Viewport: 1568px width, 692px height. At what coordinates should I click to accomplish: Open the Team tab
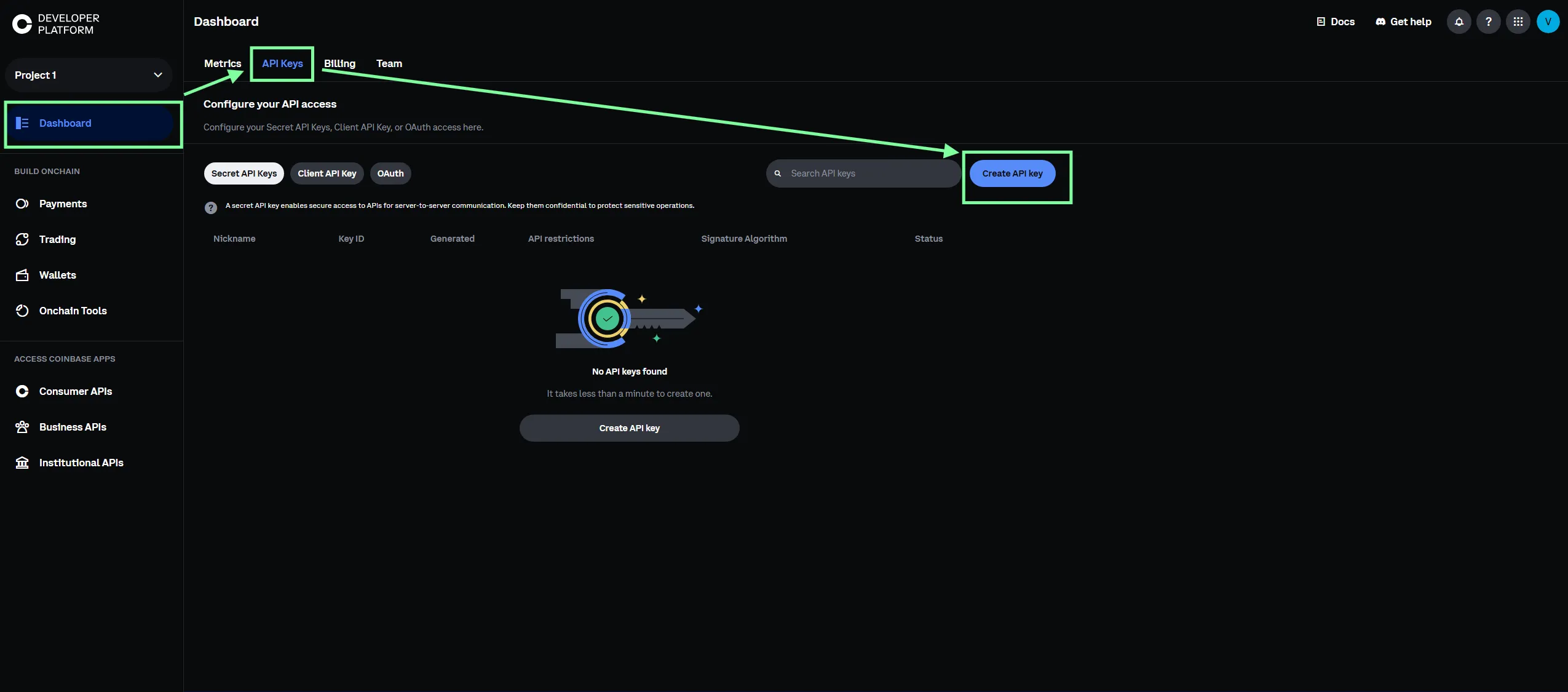[x=389, y=63]
